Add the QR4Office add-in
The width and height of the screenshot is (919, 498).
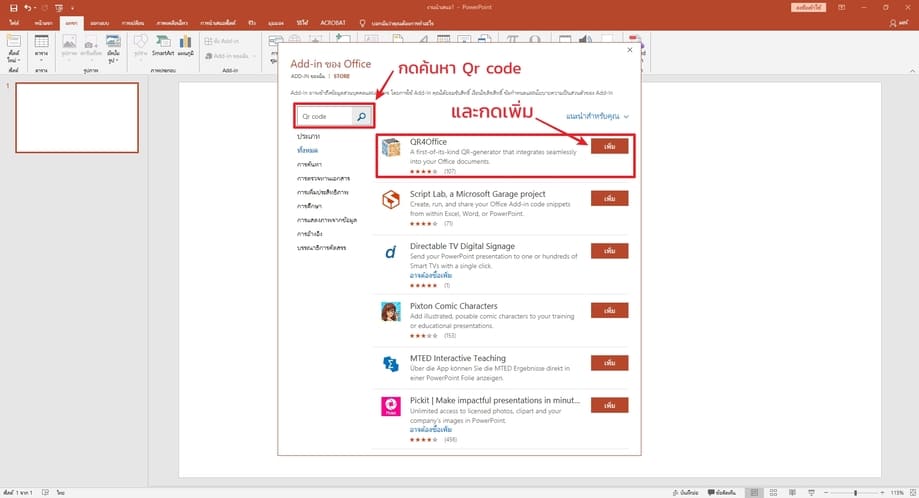pos(610,146)
